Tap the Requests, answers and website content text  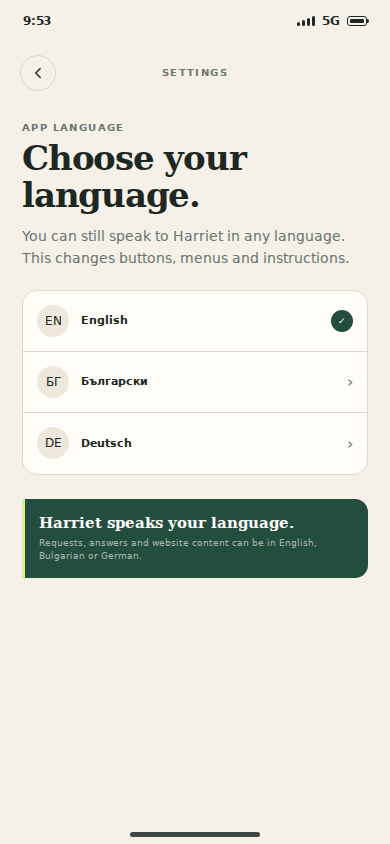tap(178, 549)
